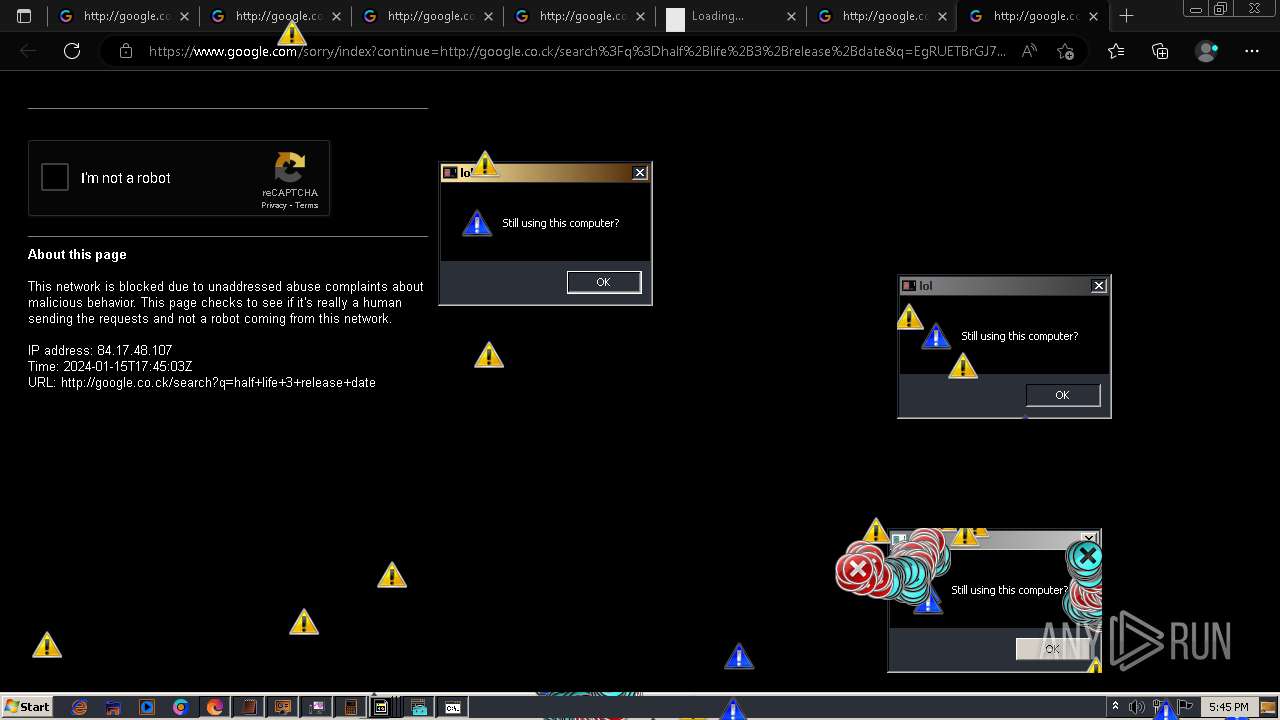
Task: Open the Firefox taskbar icon
Action: pos(215,707)
